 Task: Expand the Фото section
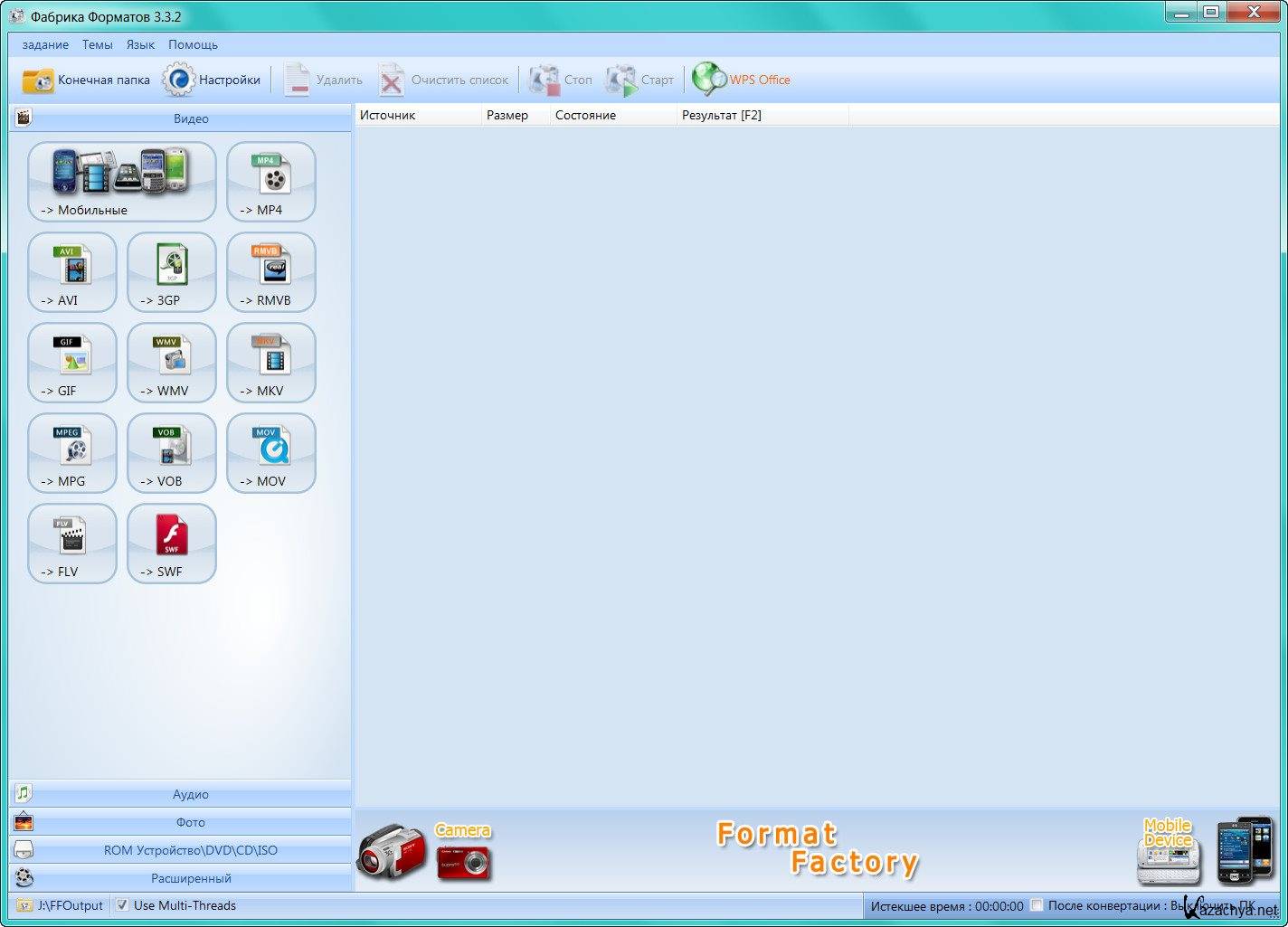(180, 822)
